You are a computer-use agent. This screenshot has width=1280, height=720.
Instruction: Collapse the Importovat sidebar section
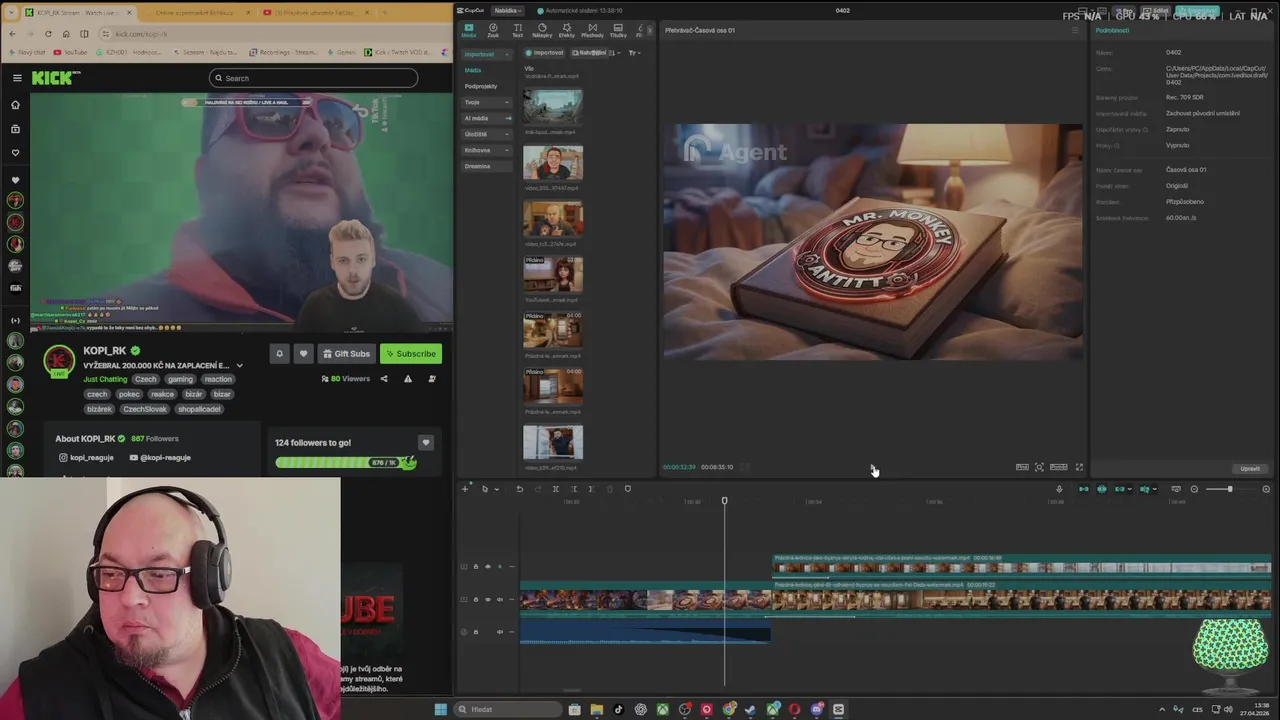tap(486, 53)
